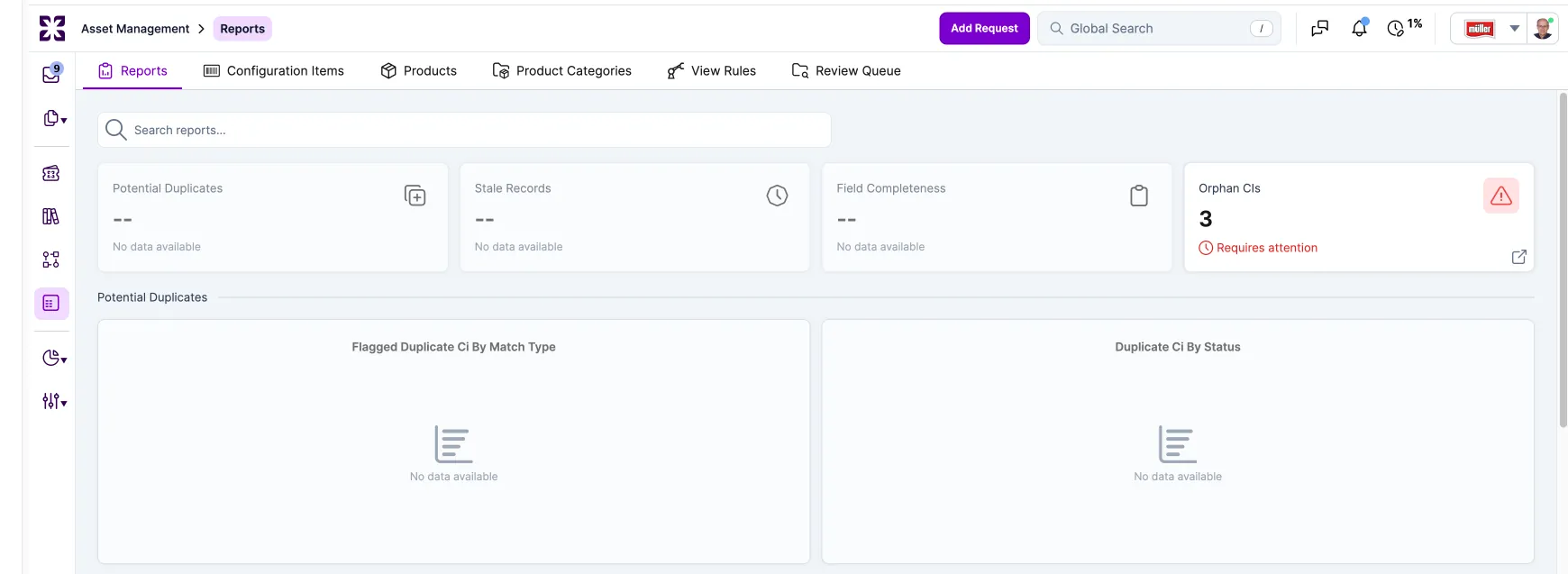1568x574 pixels.
Task: Click empty-chart icon in Duplicate Ci By Status
Action: click(1178, 444)
